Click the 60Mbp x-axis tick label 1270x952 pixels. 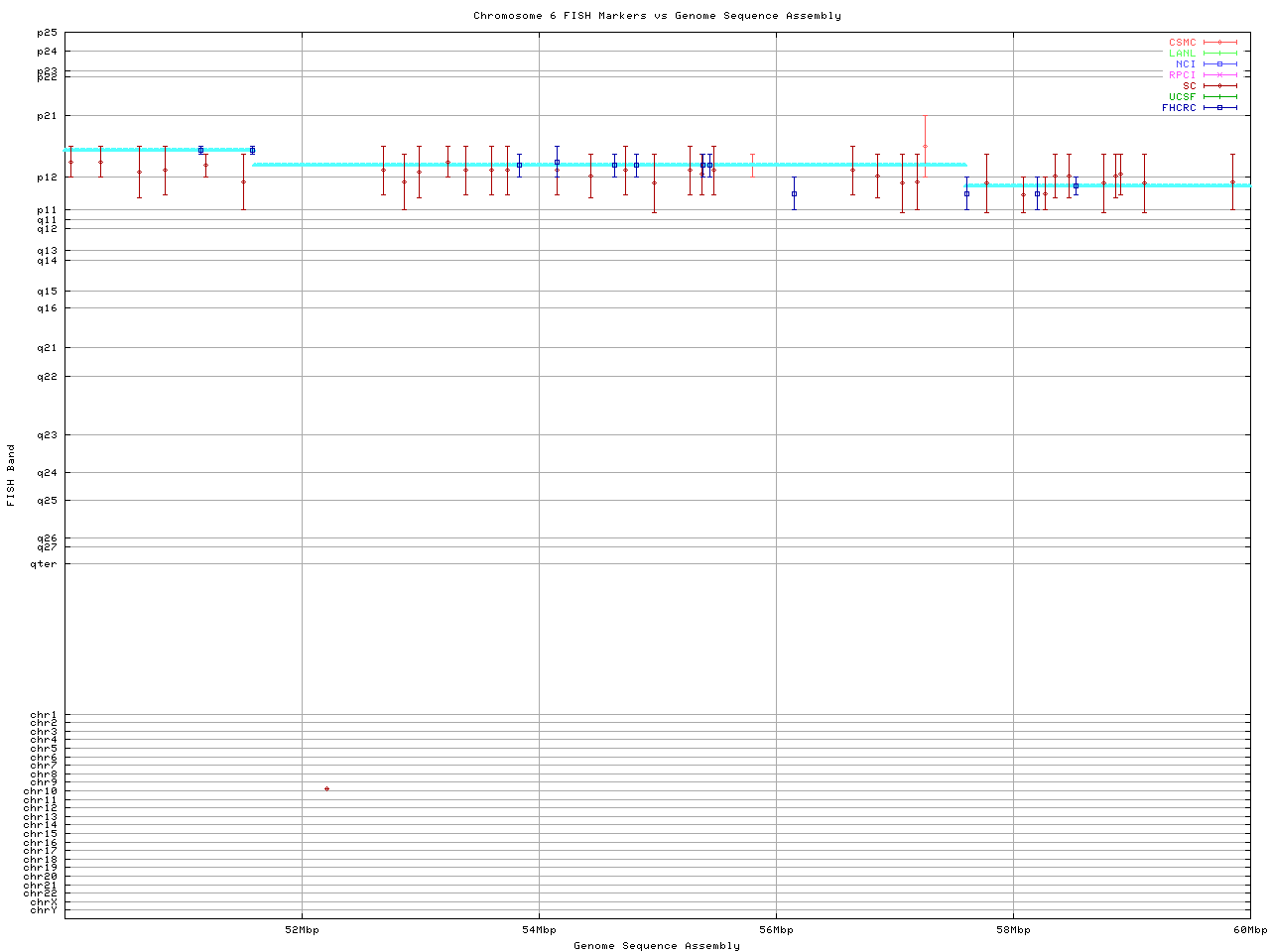tap(1250, 930)
